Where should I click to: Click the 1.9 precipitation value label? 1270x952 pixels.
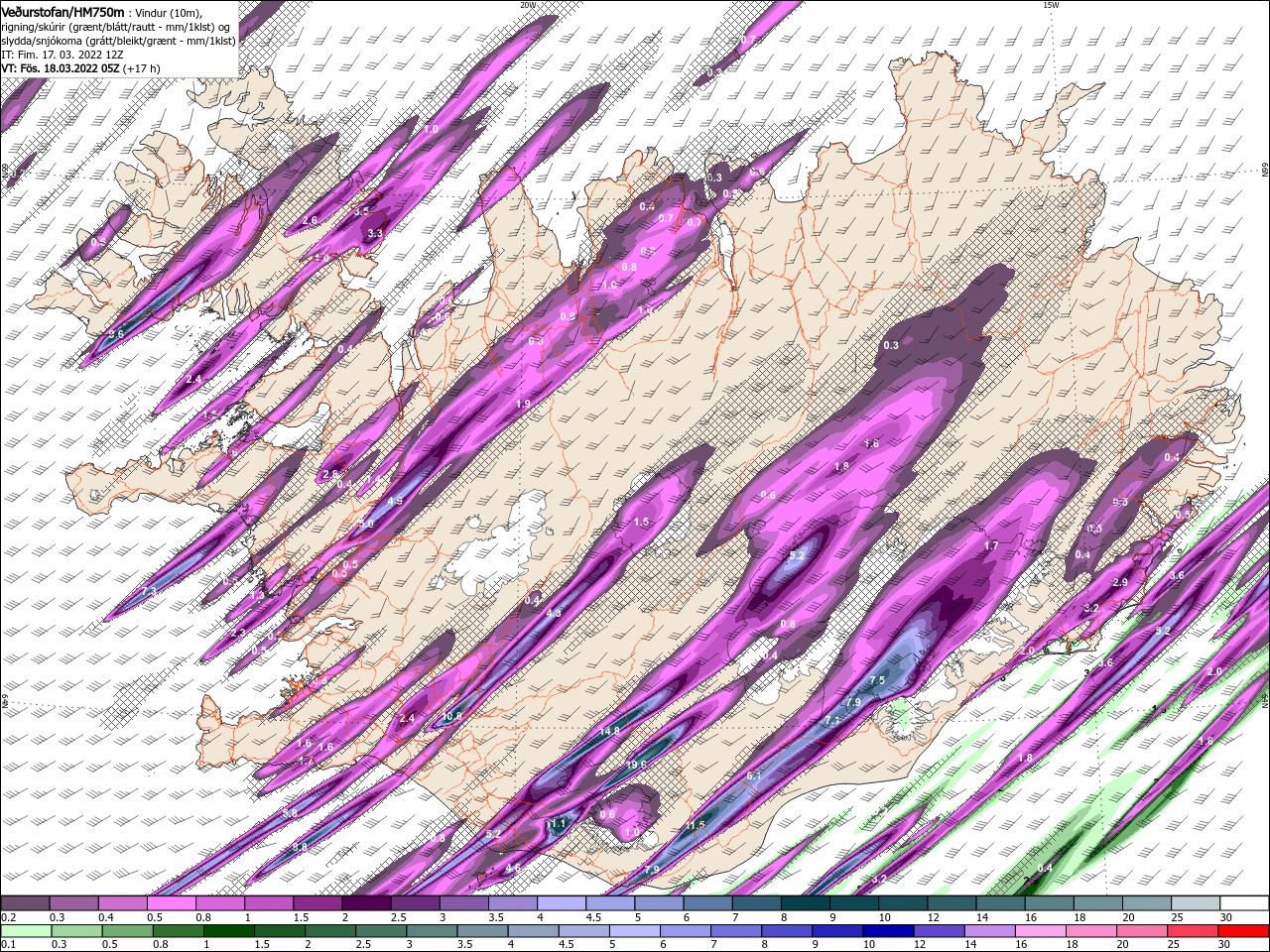(x=523, y=404)
